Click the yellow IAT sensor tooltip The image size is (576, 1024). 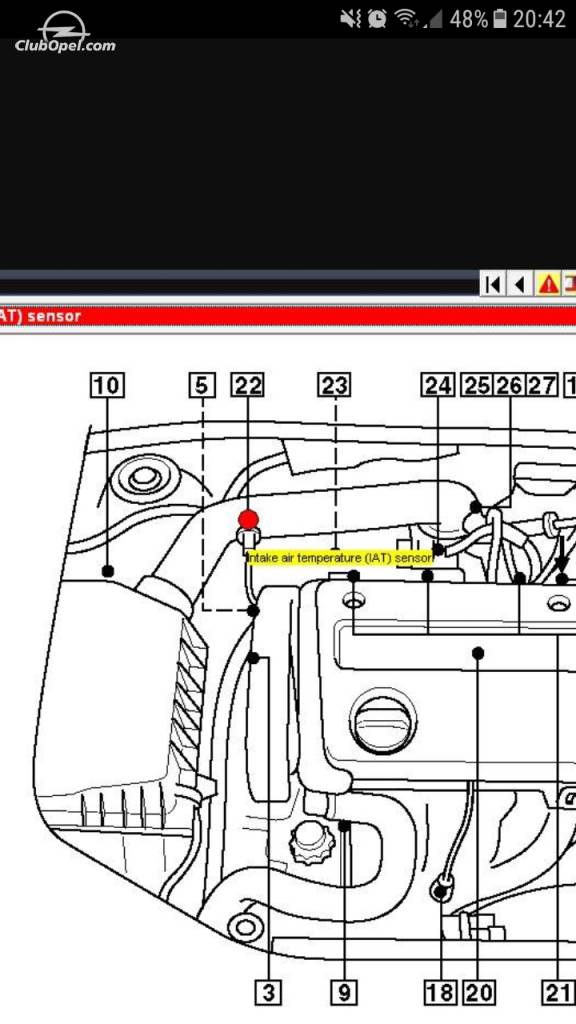pos(340,558)
